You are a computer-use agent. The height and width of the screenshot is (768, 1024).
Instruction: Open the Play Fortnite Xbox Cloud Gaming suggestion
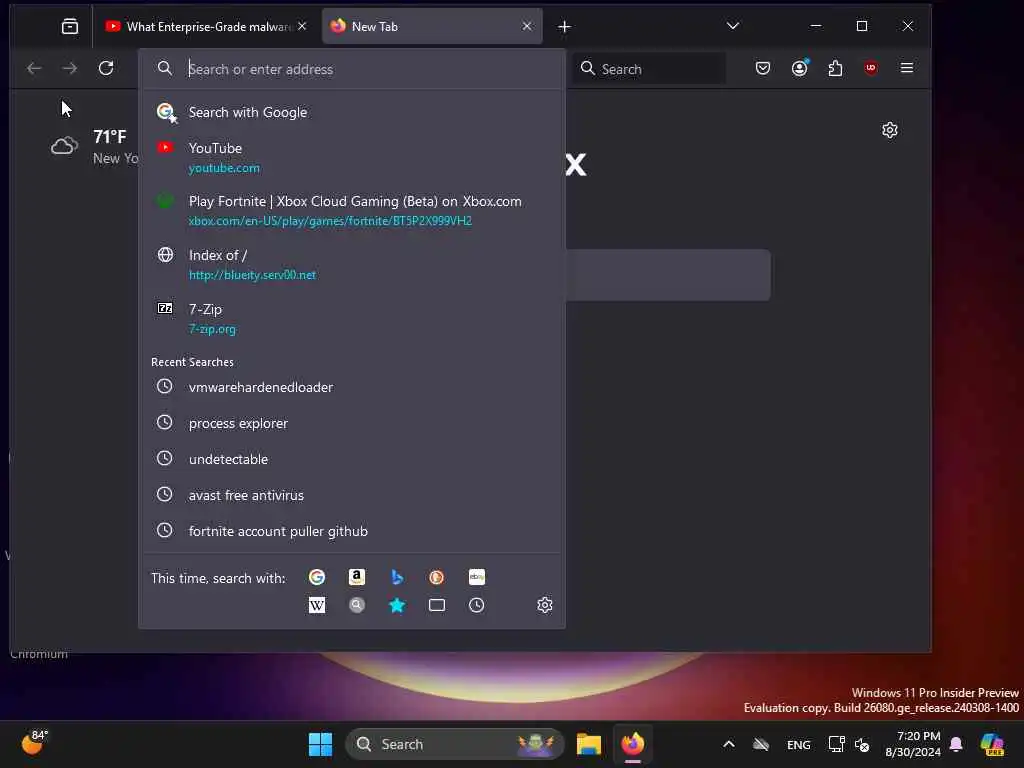pyautogui.click(x=352, y=210)
